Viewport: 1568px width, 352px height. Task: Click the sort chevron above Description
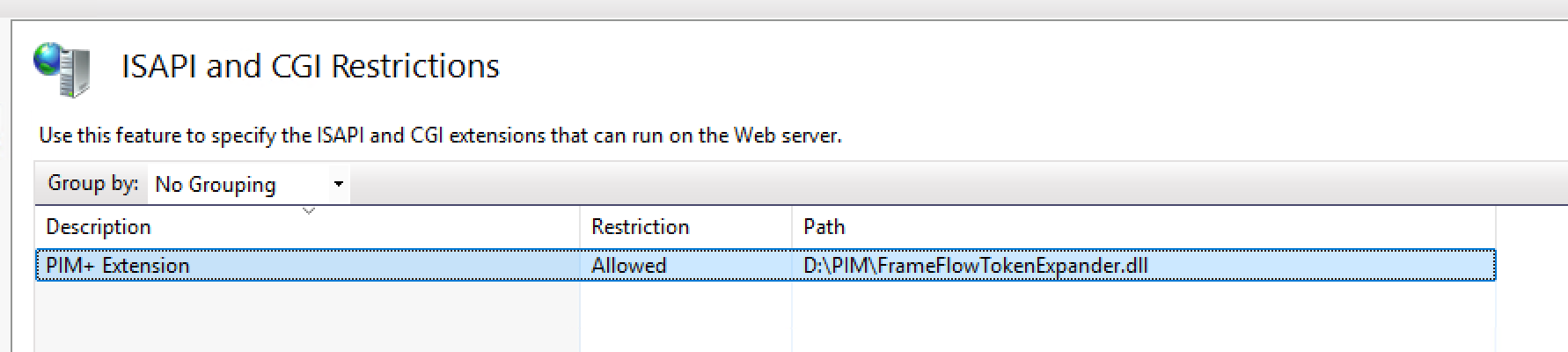click(308, 211)
